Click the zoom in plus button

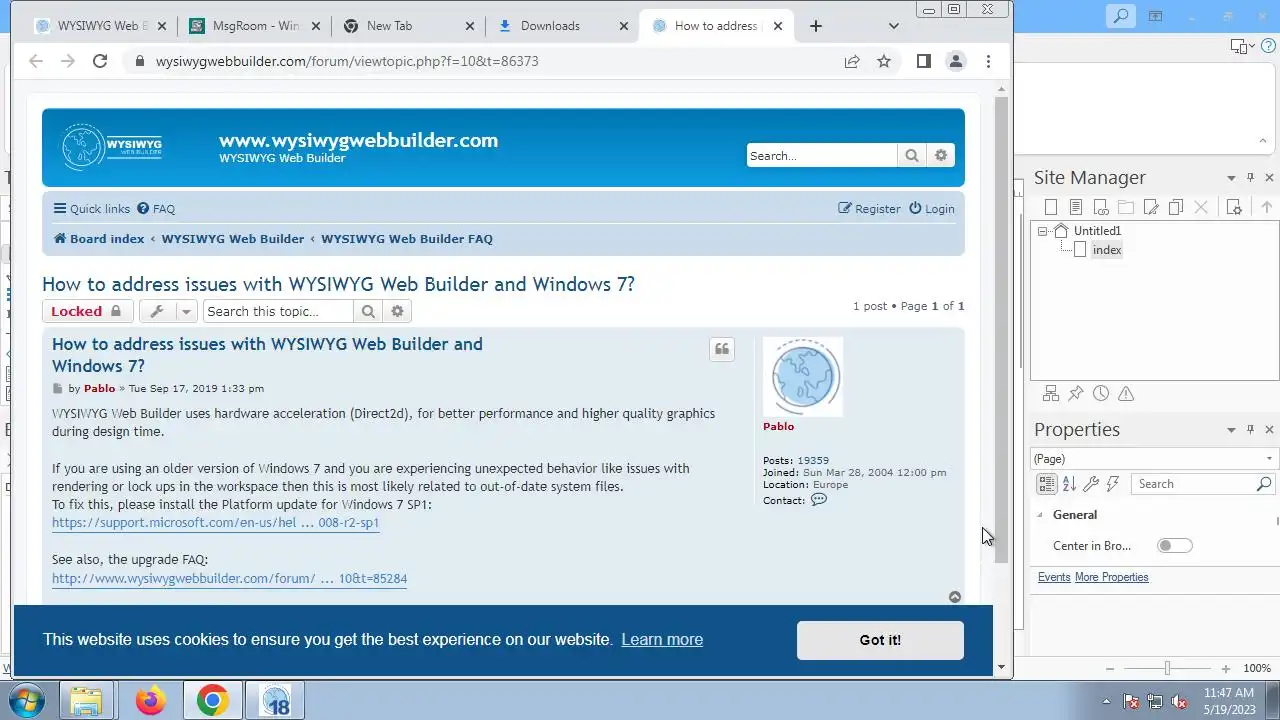[1226, 668]
